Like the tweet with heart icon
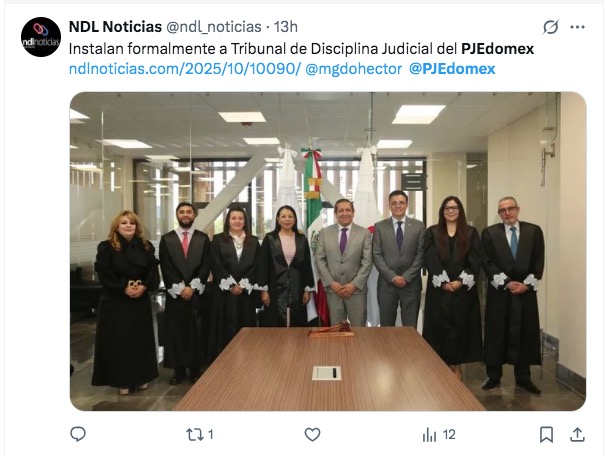606x456 pixels. (x=312, y=435)
